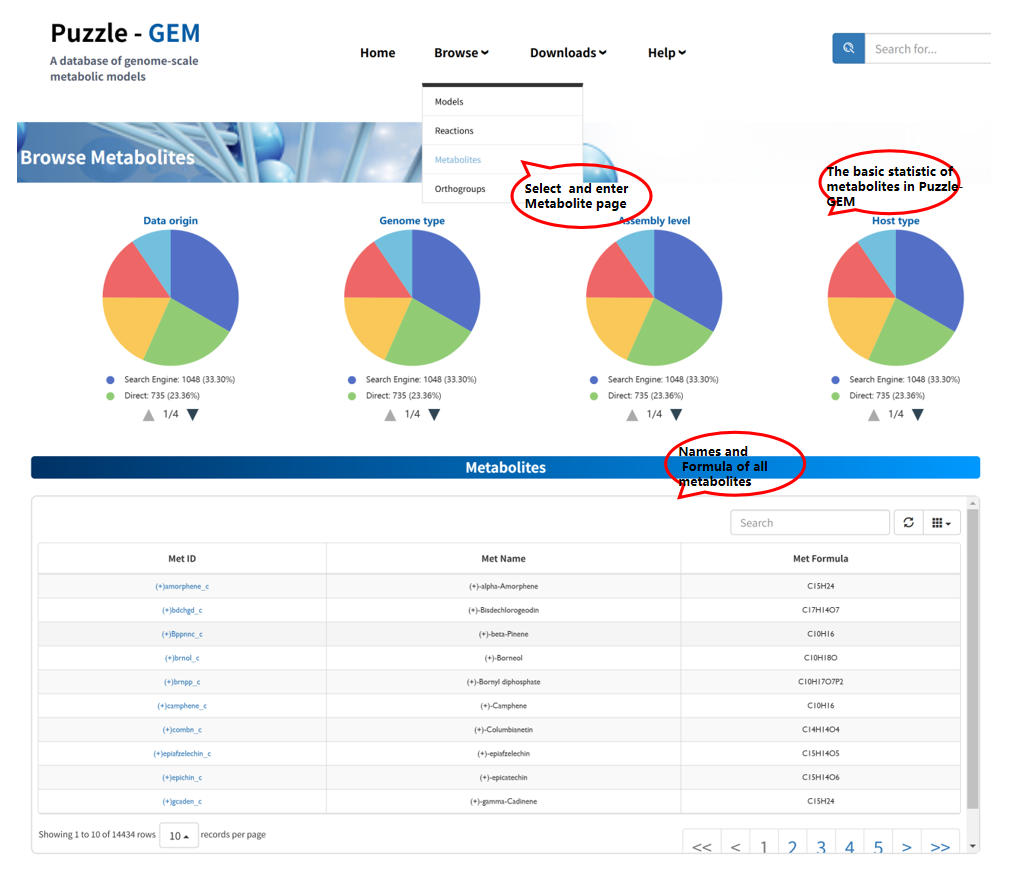Open the records per page dropdown

pyautogui.click(x=179, y=835)
